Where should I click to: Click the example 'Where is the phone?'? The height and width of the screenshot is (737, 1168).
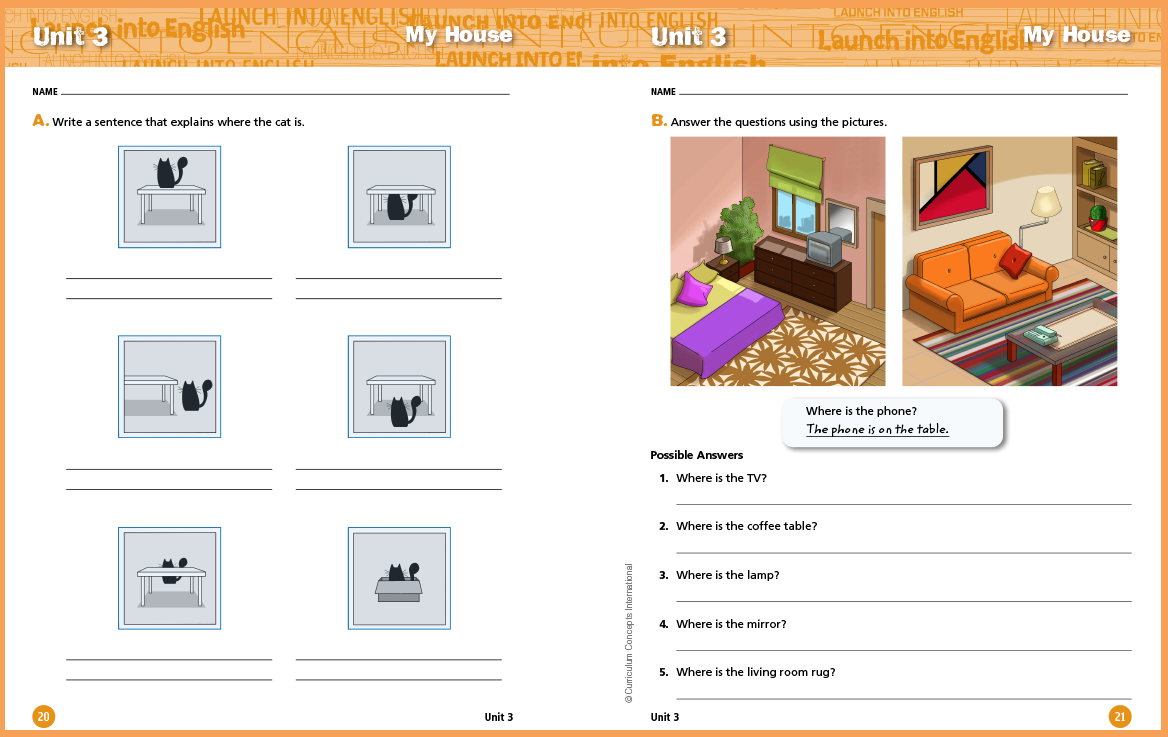[x=861, y=411]
